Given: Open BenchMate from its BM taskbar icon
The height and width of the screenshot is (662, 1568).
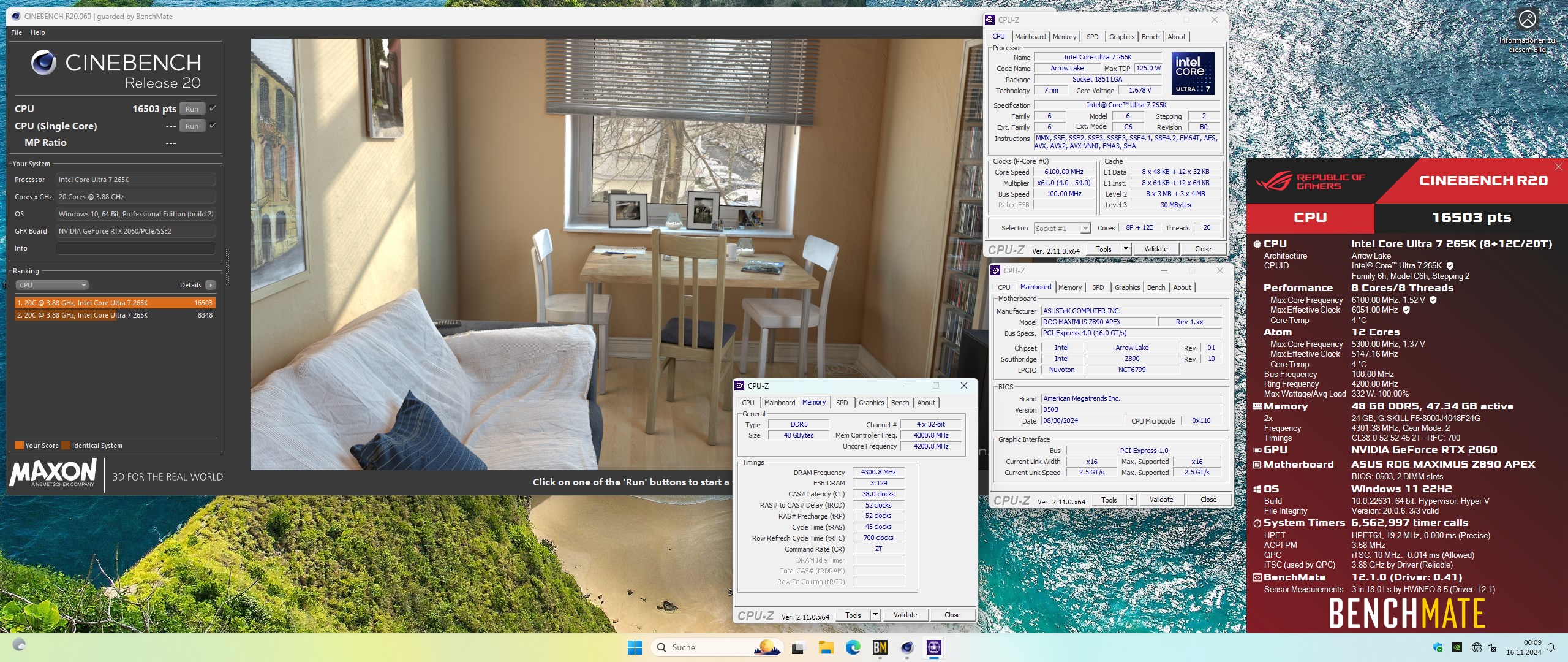Looking at the screenshot, I should [x=880, y=647].
